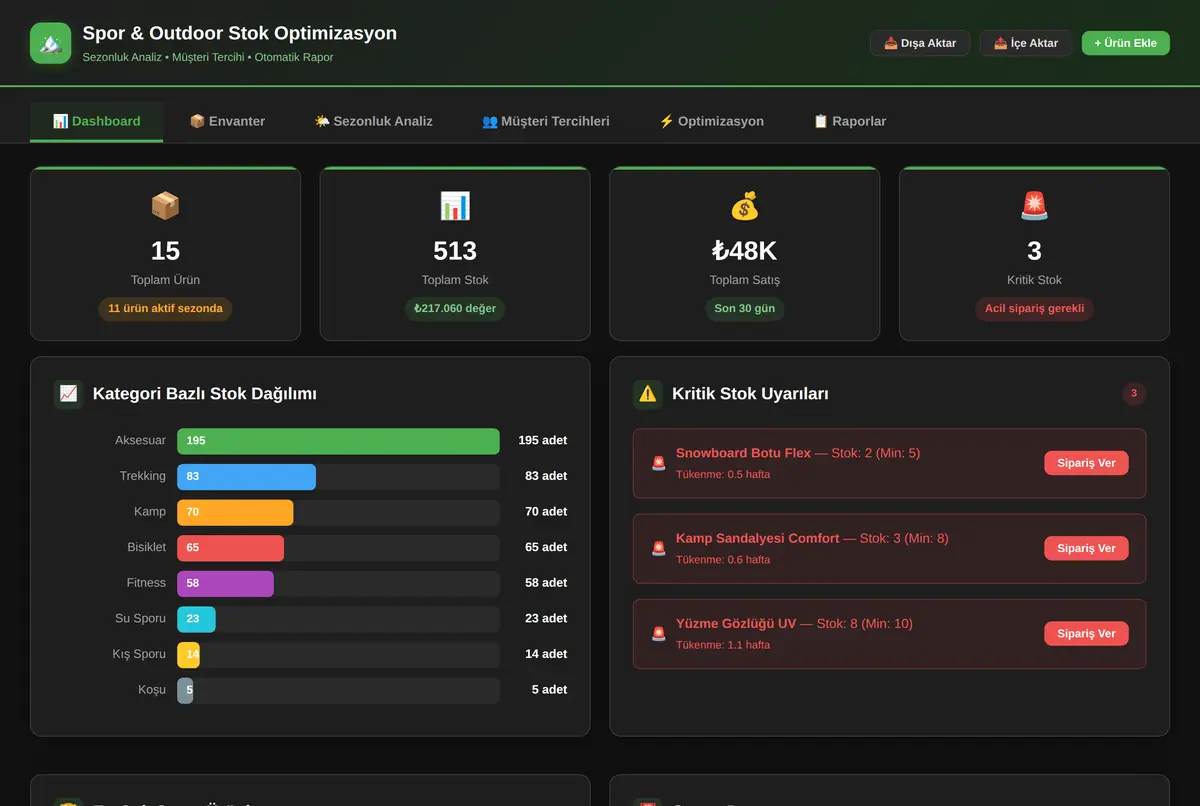Click the siren icon on Kamp Sandalyesi Comfort alert
Image resolution: width=1200 pixels, height=806 pixels.
[658, 548]
